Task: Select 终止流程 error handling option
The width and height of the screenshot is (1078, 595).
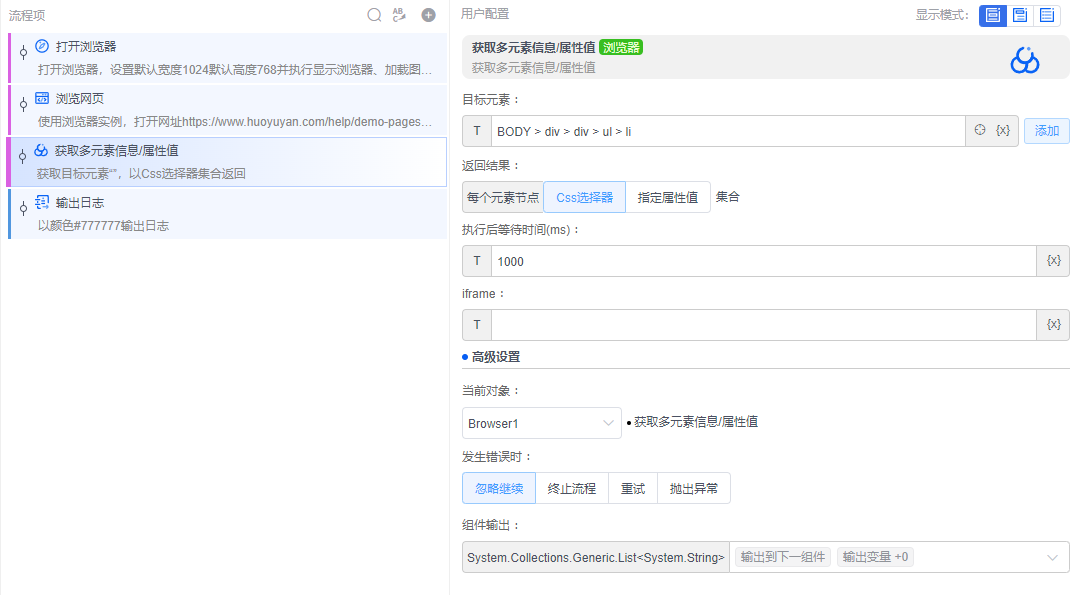Action: pyautogui.click(x=571, y=488)
